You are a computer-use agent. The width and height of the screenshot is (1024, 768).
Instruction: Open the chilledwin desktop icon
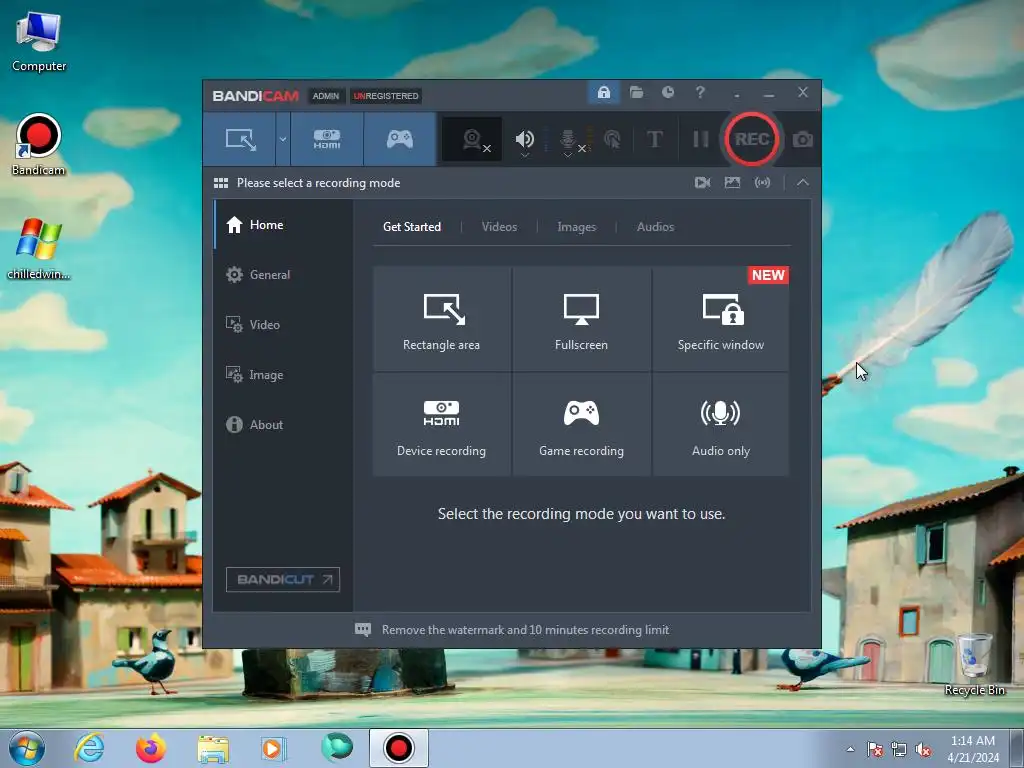point(39,249)
